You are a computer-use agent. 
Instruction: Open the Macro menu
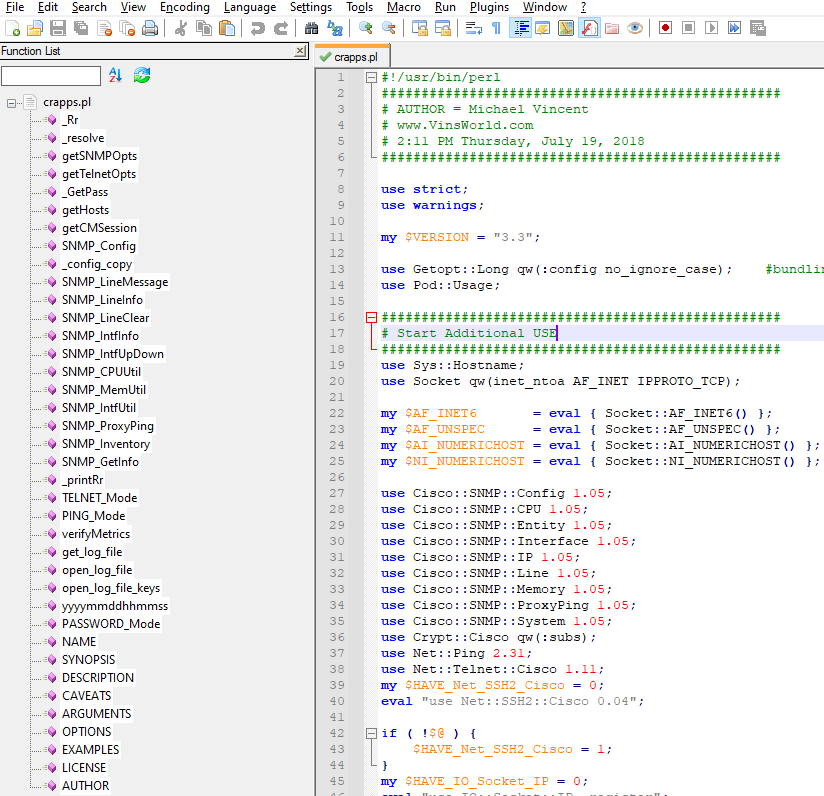[x=404, y=7]
